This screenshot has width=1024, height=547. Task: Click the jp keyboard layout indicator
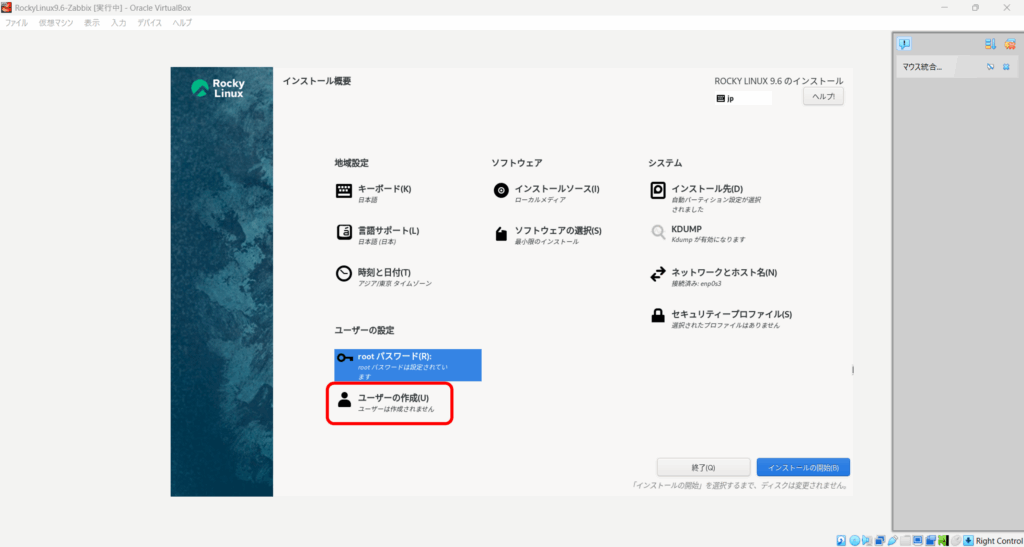tap(743, 99)
